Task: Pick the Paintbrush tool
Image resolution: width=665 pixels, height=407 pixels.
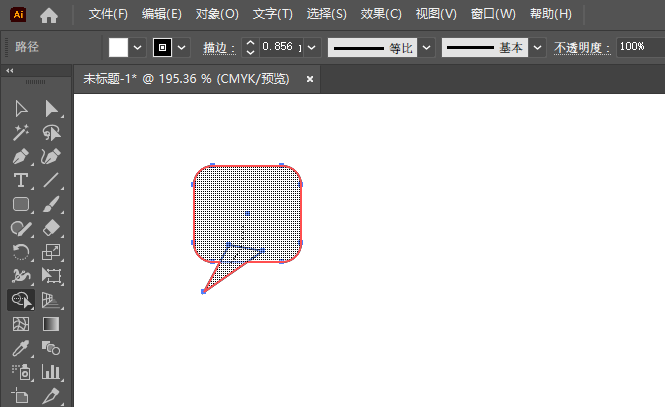Action: click(51, 204)
